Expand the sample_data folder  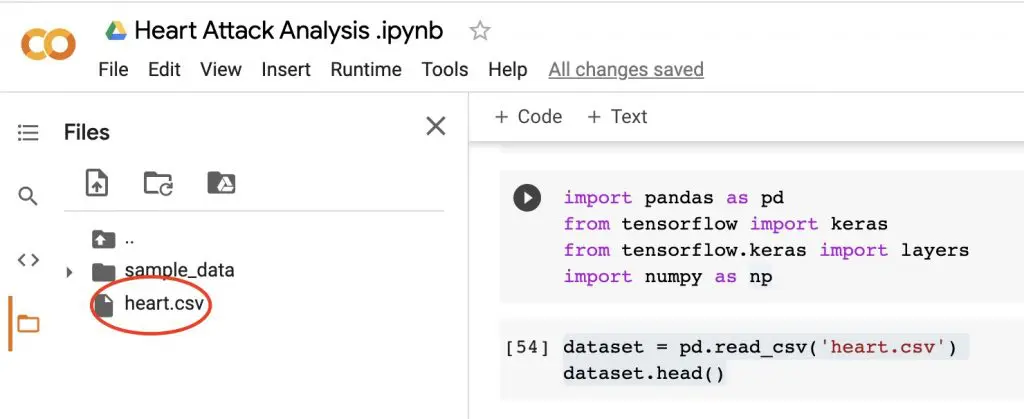point(69,272)
